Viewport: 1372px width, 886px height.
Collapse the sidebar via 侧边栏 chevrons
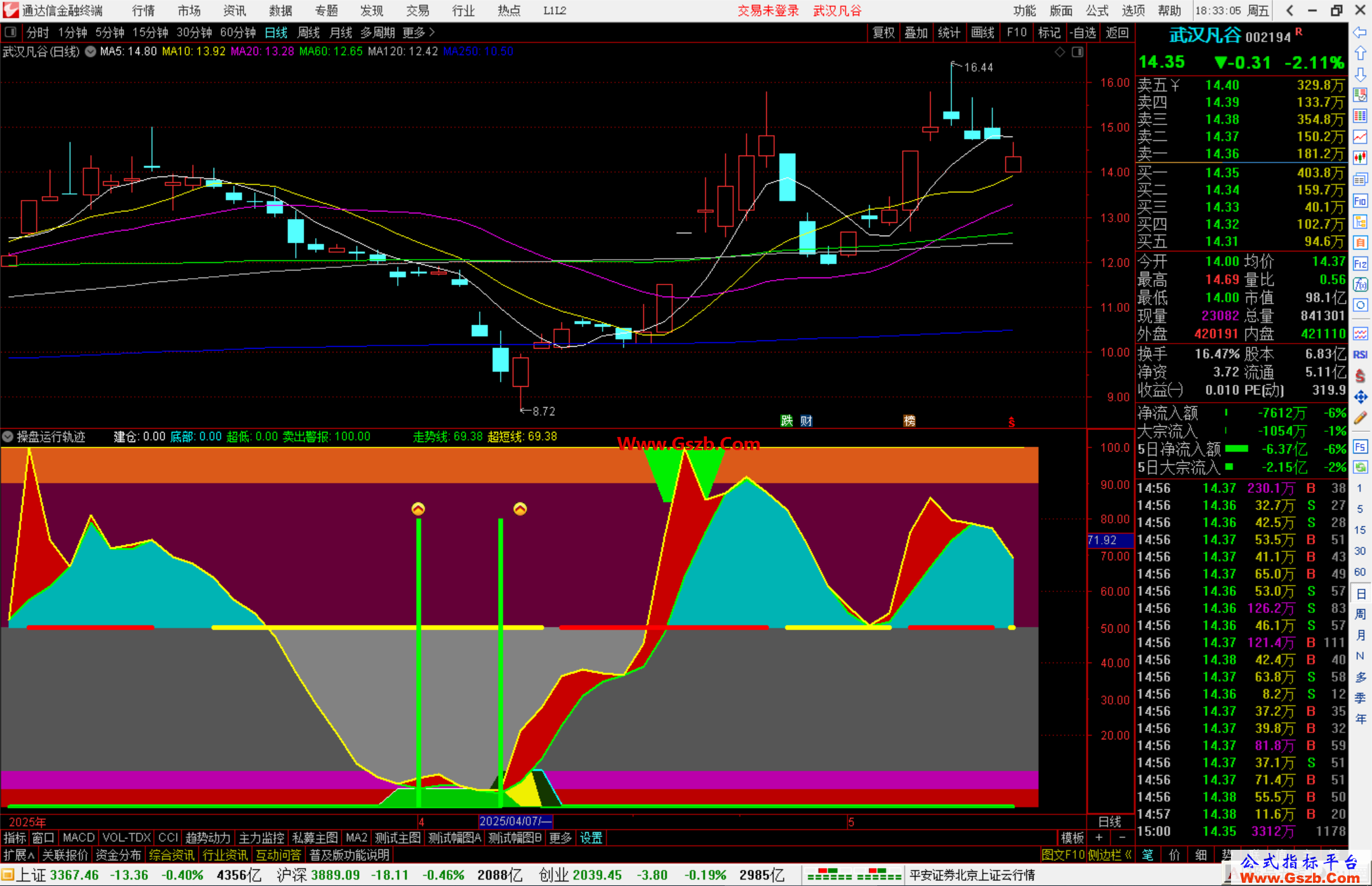1110,855
